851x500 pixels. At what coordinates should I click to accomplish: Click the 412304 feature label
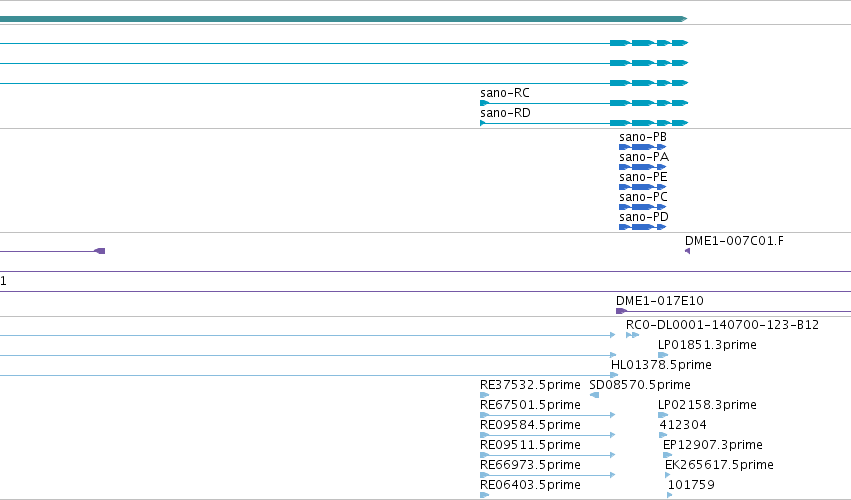point(683,425)
